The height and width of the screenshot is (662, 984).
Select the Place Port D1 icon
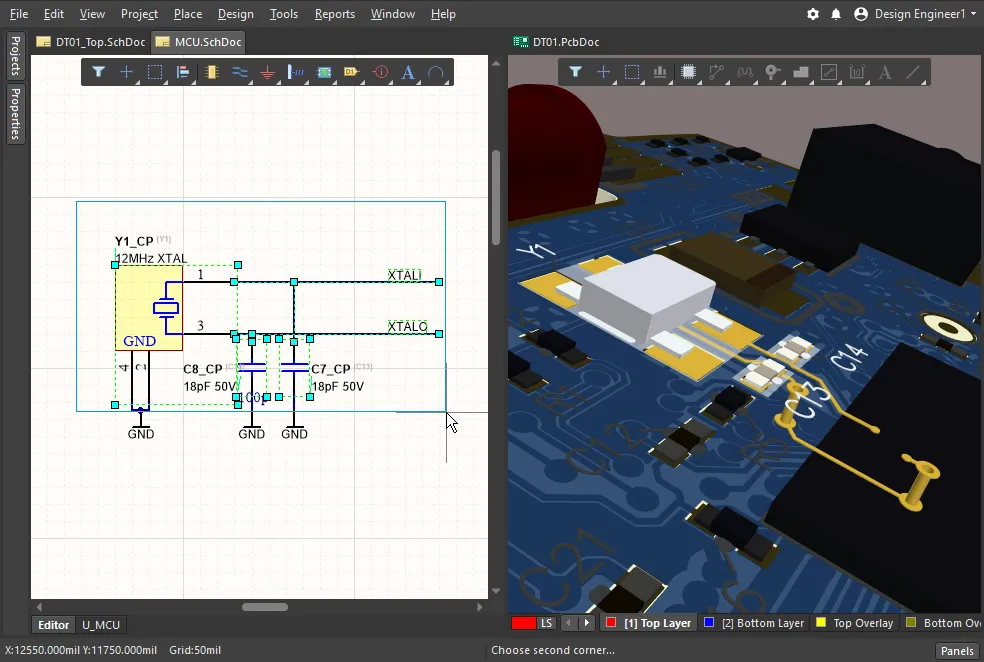tap(351, 72)
